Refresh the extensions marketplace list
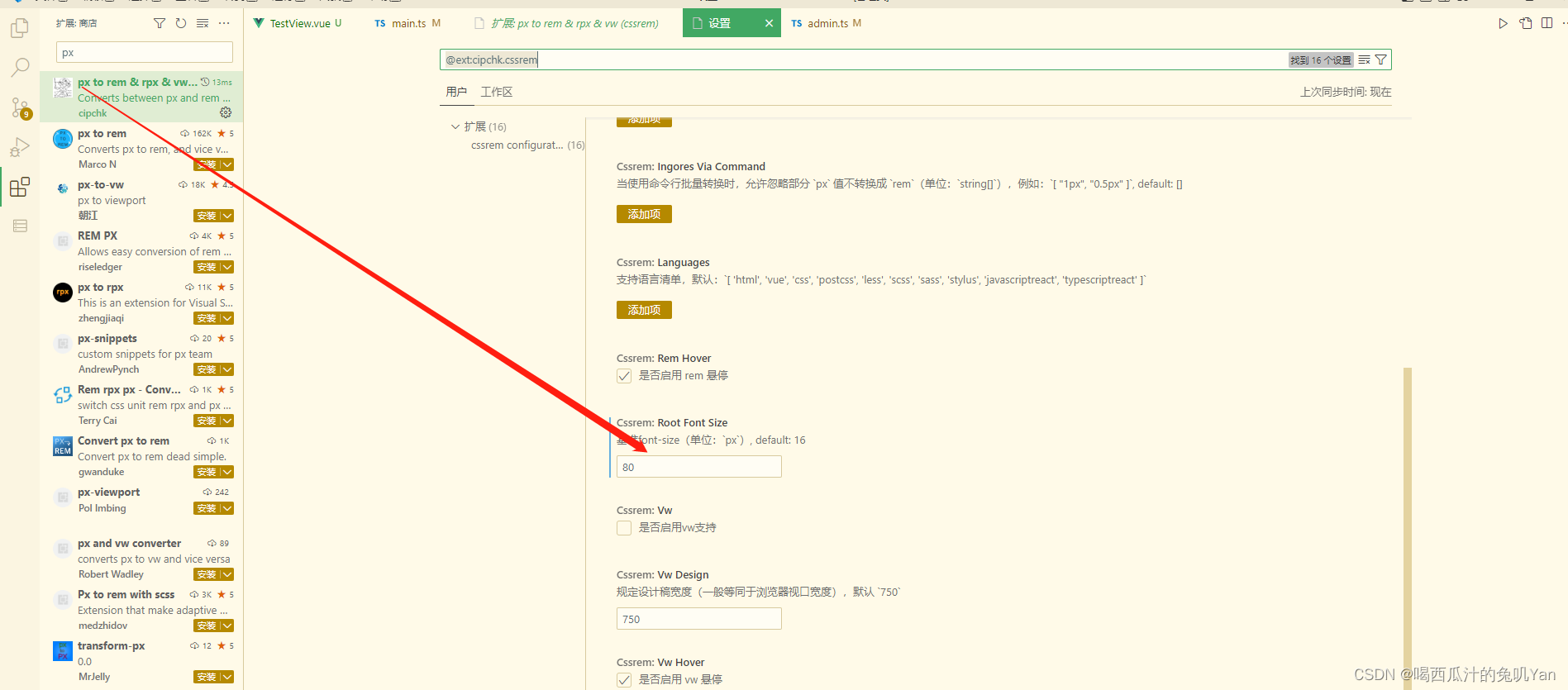Image resolution: width=1568 pixels, height=690 pixels. (x=181, y=23)
